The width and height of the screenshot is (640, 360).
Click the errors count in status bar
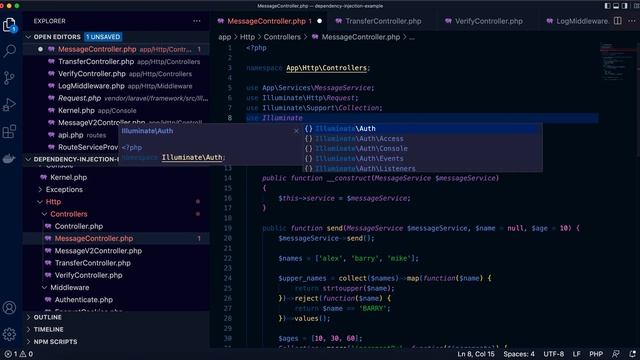tap(11, 354)
